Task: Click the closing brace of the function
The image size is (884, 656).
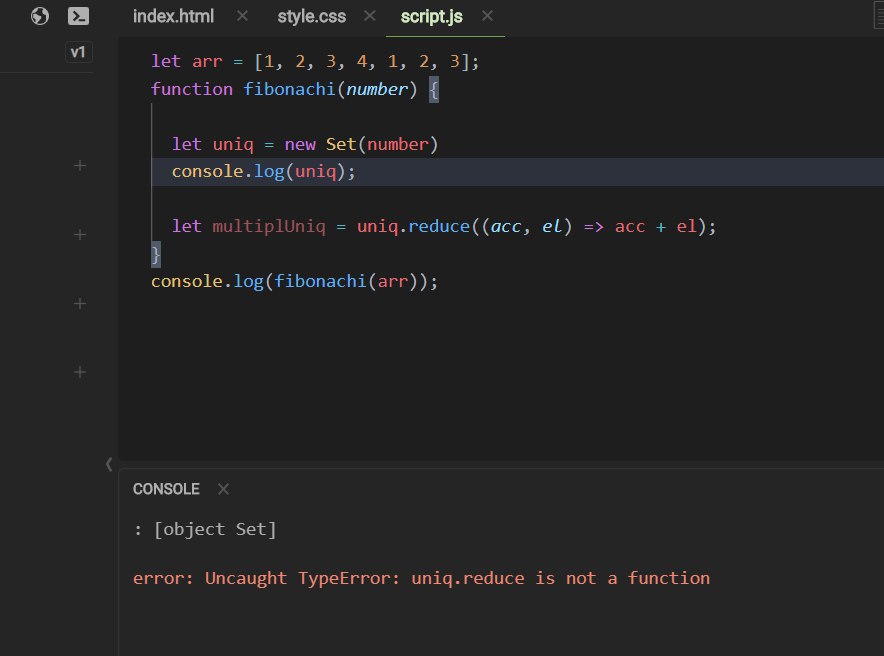Action: point(155,254)
